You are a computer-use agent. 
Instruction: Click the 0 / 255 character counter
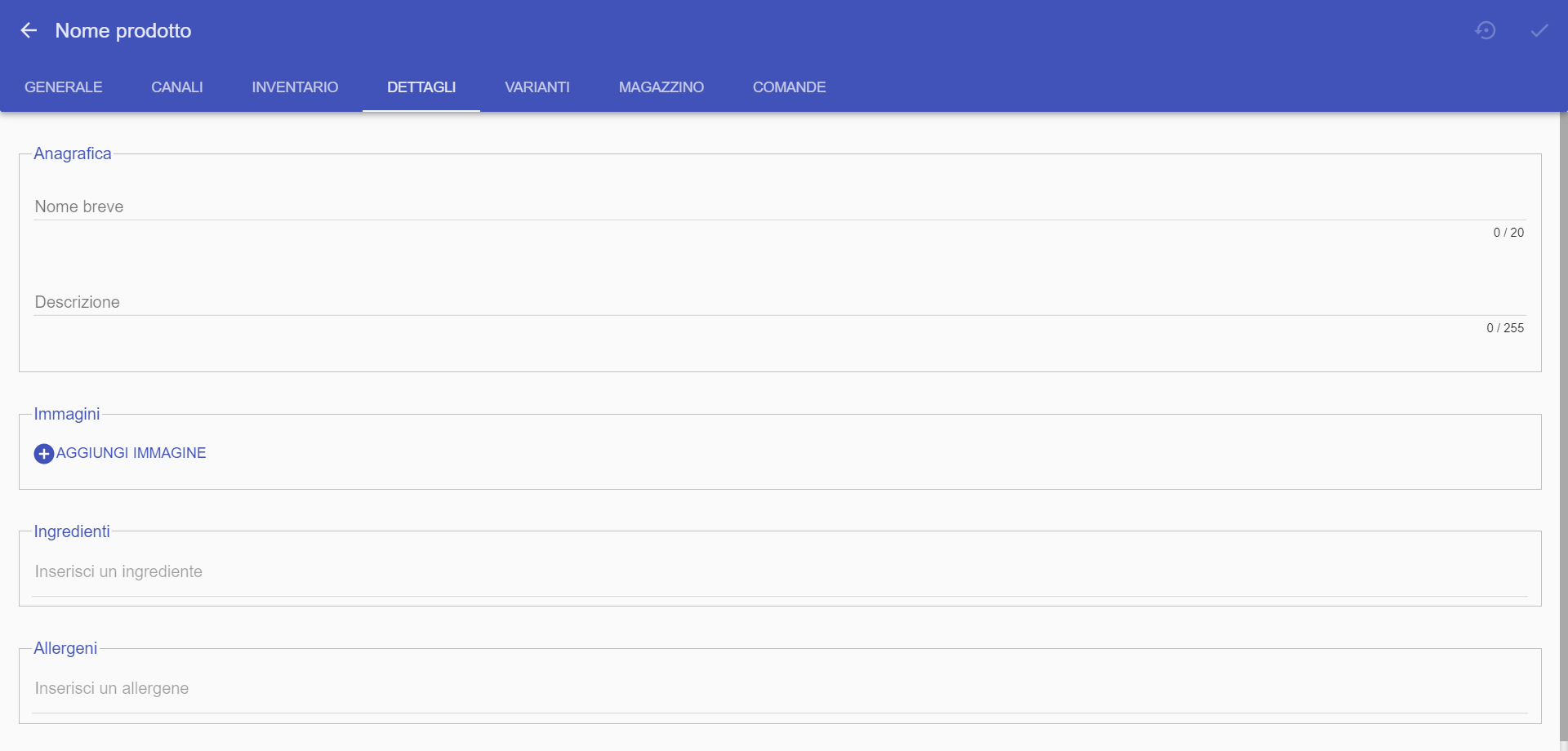click(x=1505, y=328)
